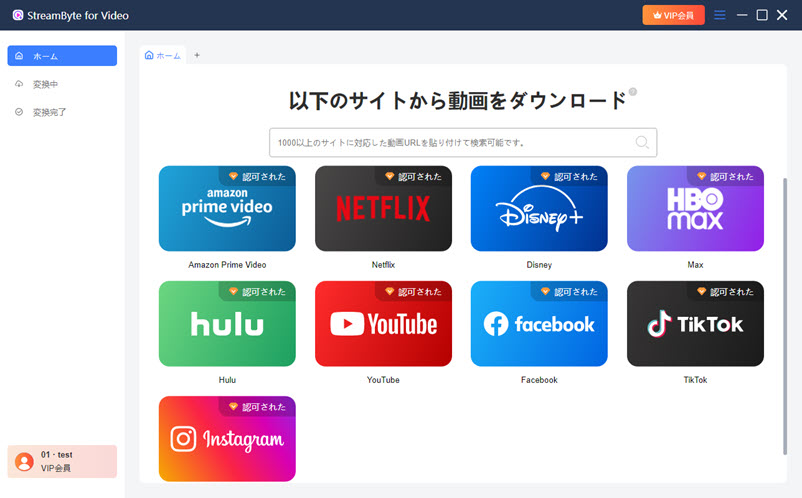Screen dimensions: 802x498
Task: Open 変換完了 in sidebar
Action: [49, 112]
